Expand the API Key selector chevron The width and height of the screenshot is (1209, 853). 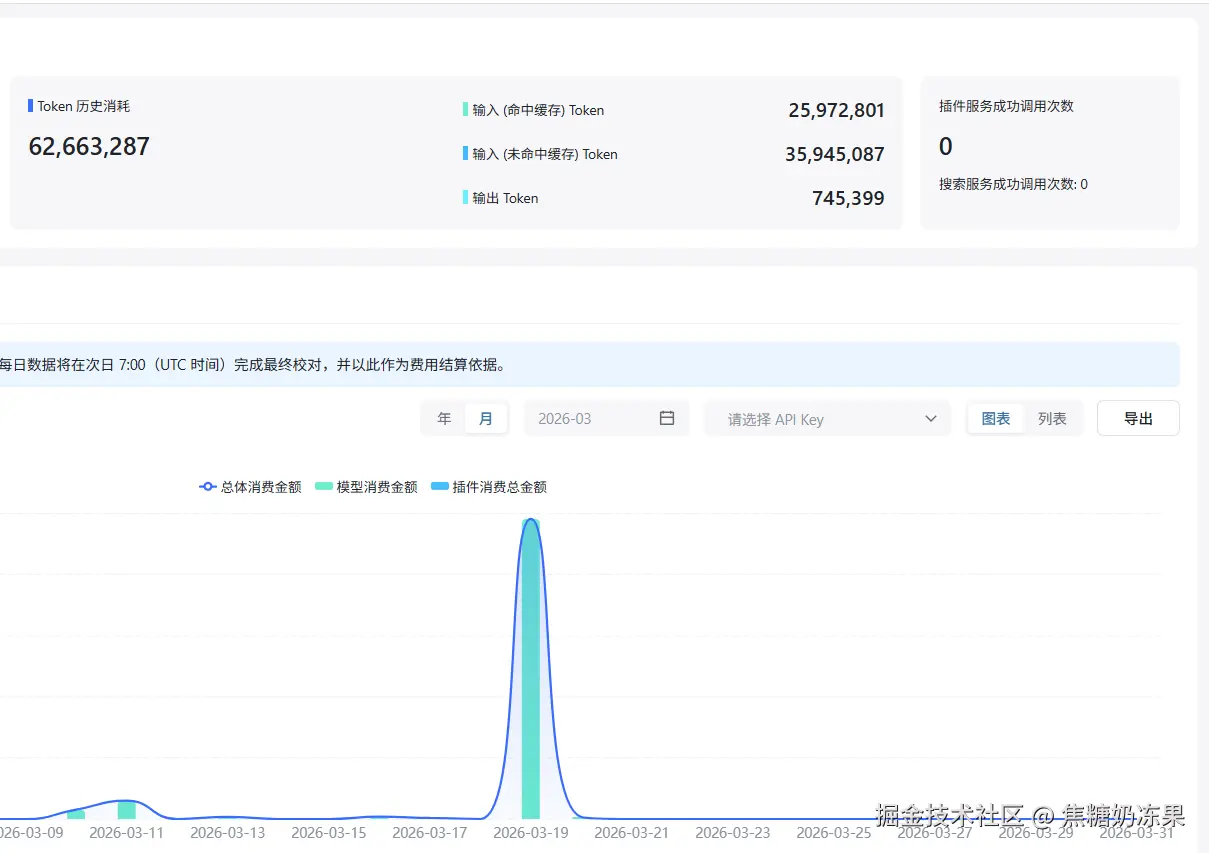[x=931, y=418]
